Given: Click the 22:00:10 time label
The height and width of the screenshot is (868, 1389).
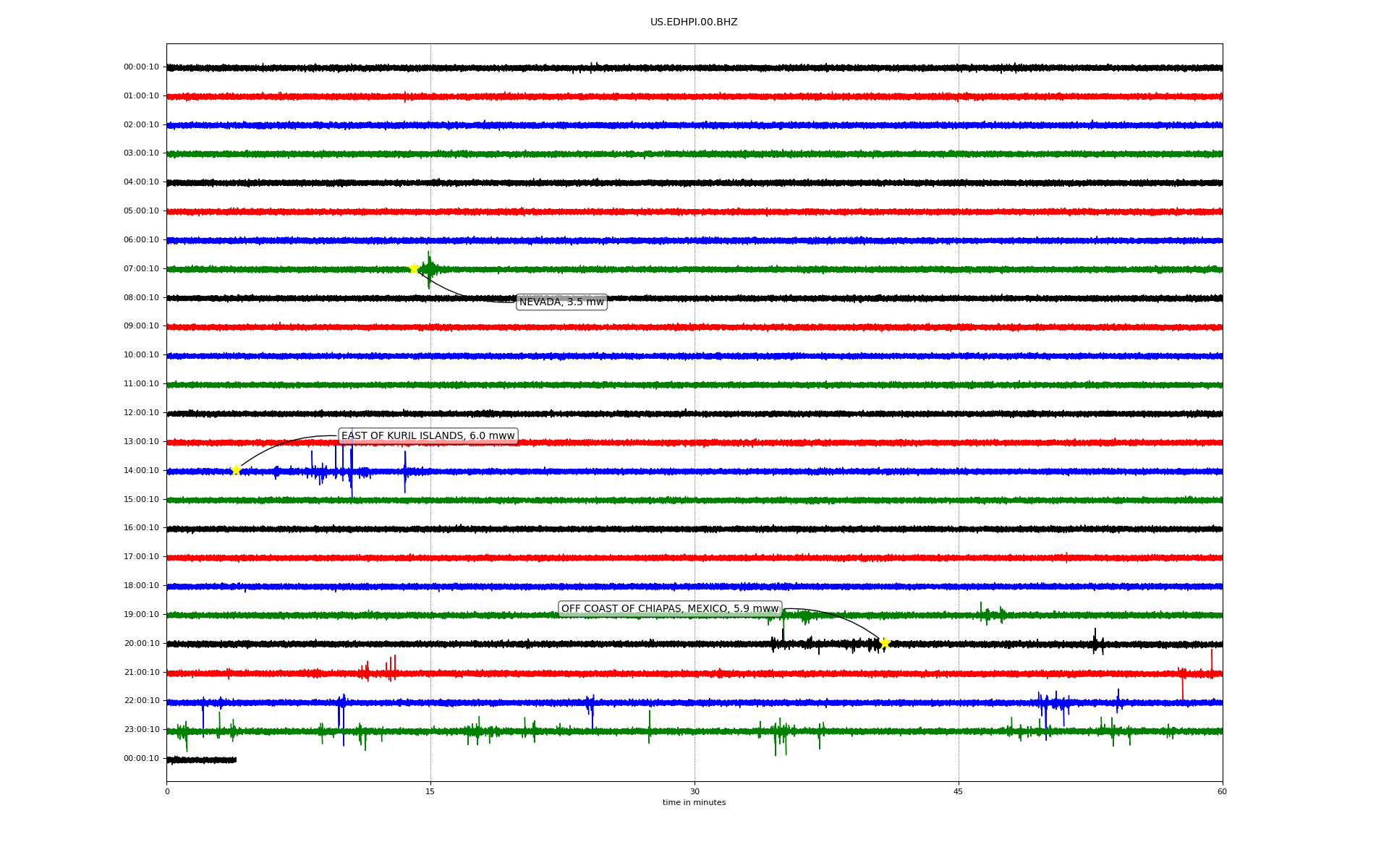Looking at the screenshot, I should click(x=141, y=701).
